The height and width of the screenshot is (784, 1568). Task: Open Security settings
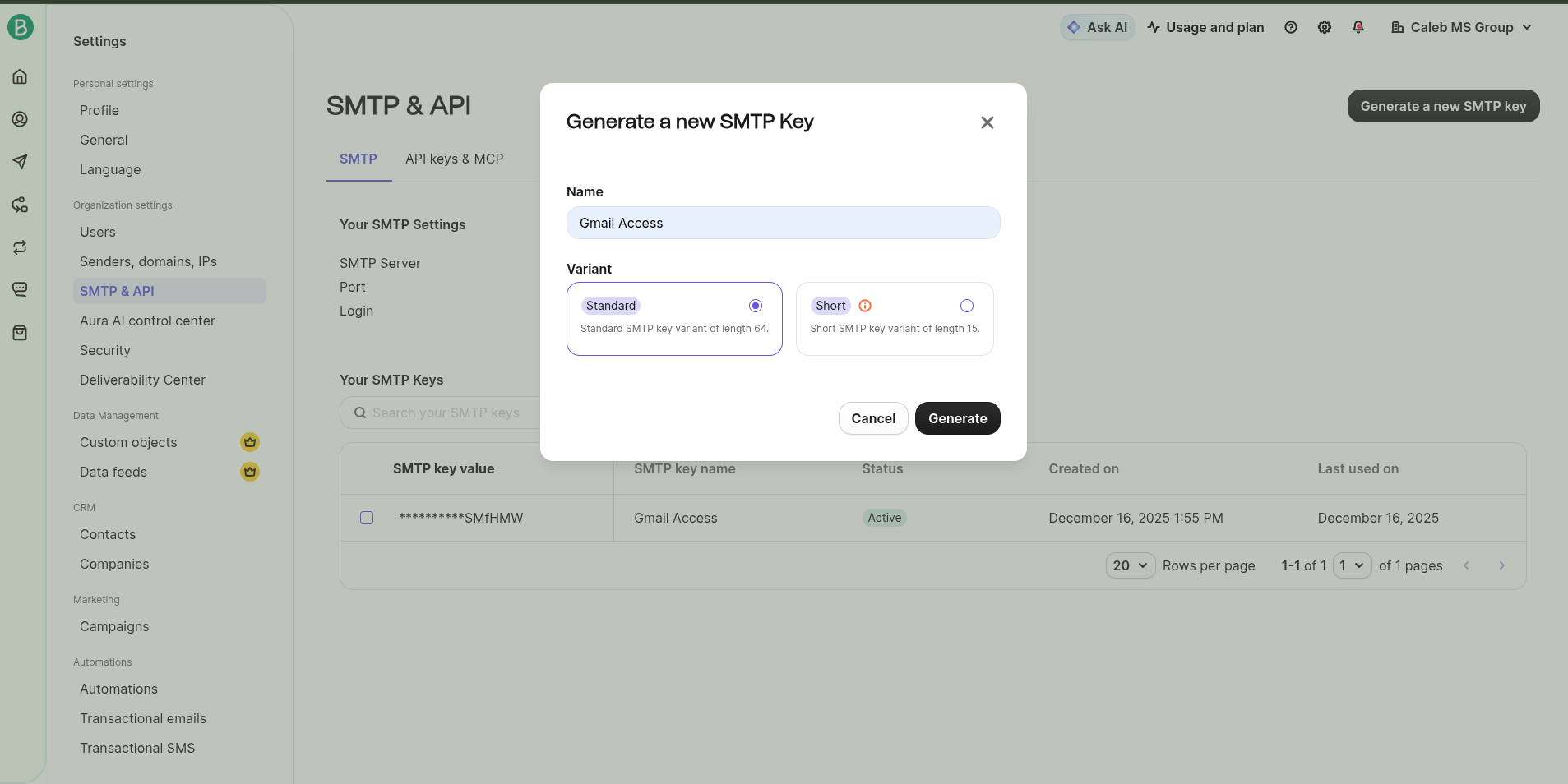[x=105, y=350]
